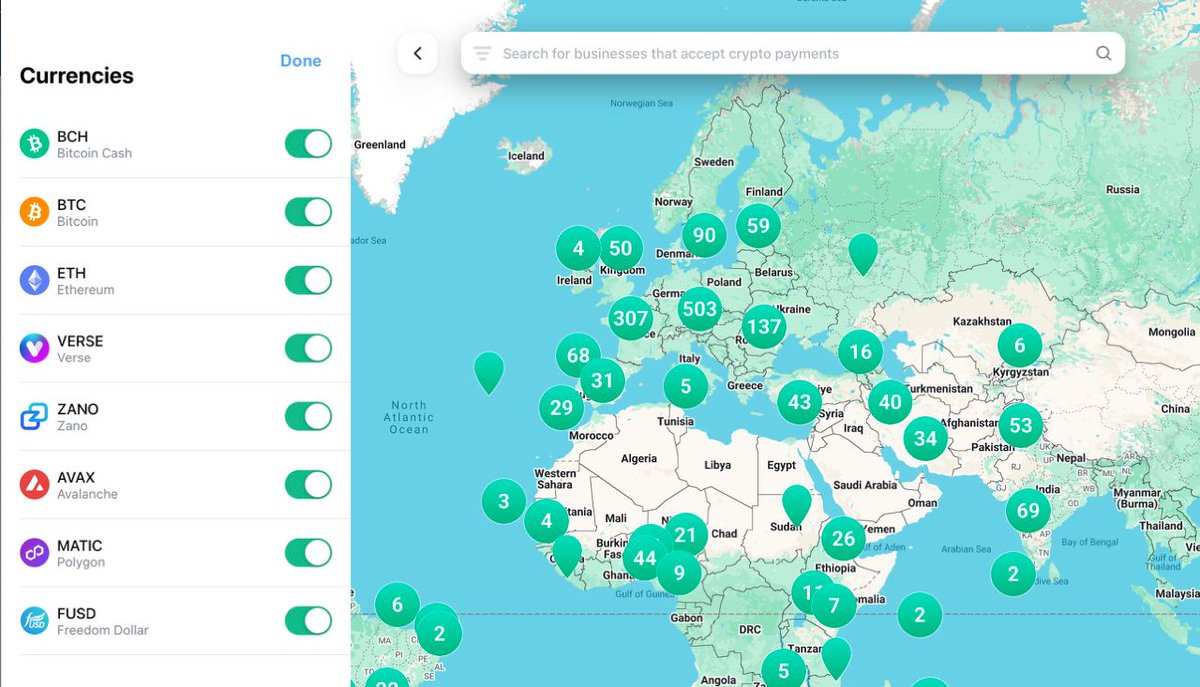Select the 26 cluster marker near Yemen

843,539
